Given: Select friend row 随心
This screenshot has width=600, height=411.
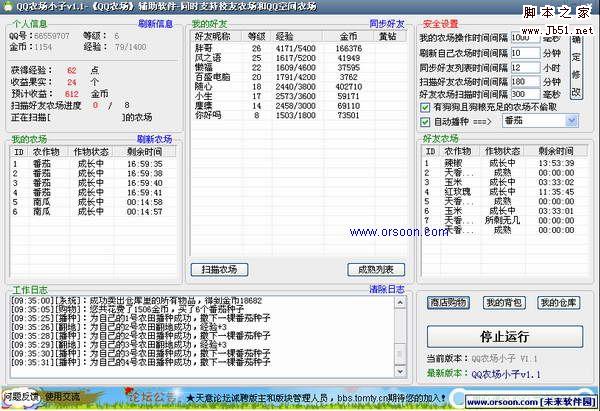Looking at the screenshot, I should tap(298, 87).
